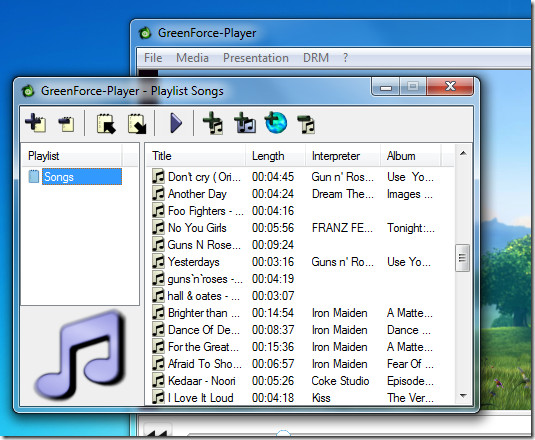This screenshot has height=440, width=535.
Task: Click the import playlist icon
Action: (x=106, y=123)
